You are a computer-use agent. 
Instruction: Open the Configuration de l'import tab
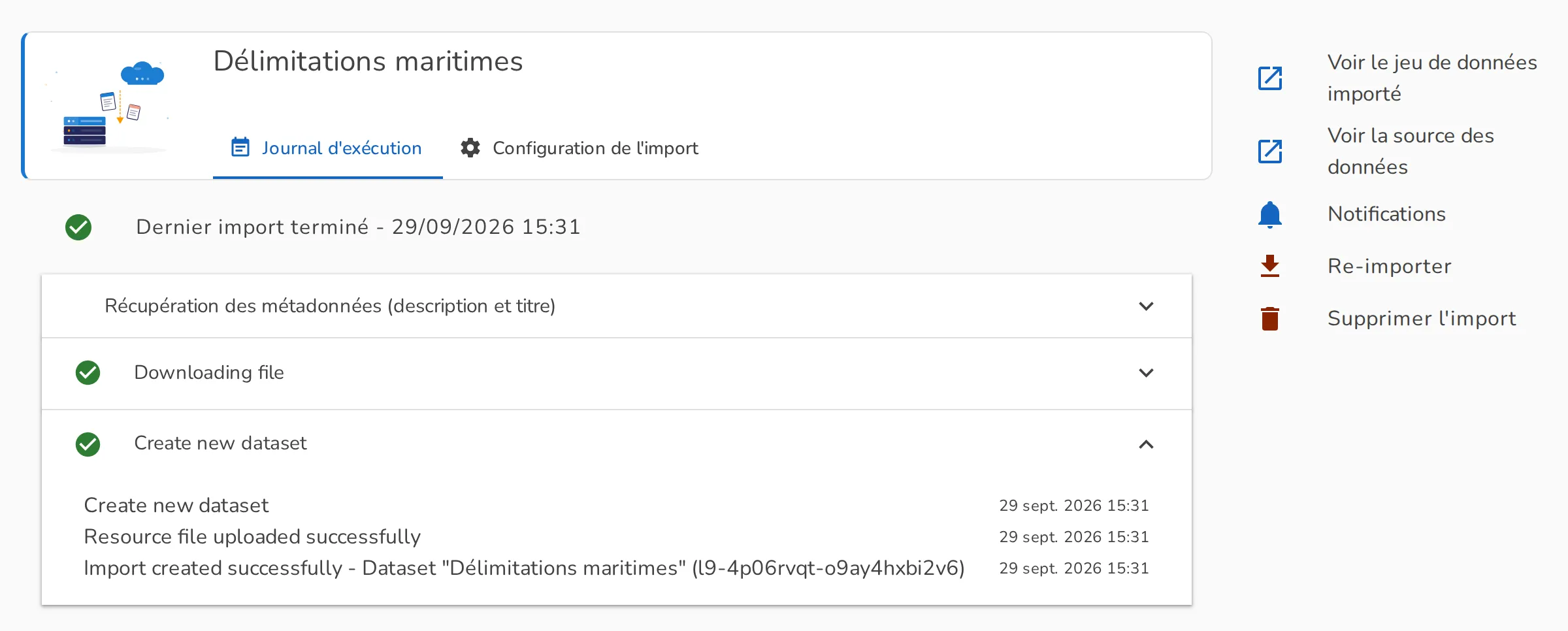579,148
